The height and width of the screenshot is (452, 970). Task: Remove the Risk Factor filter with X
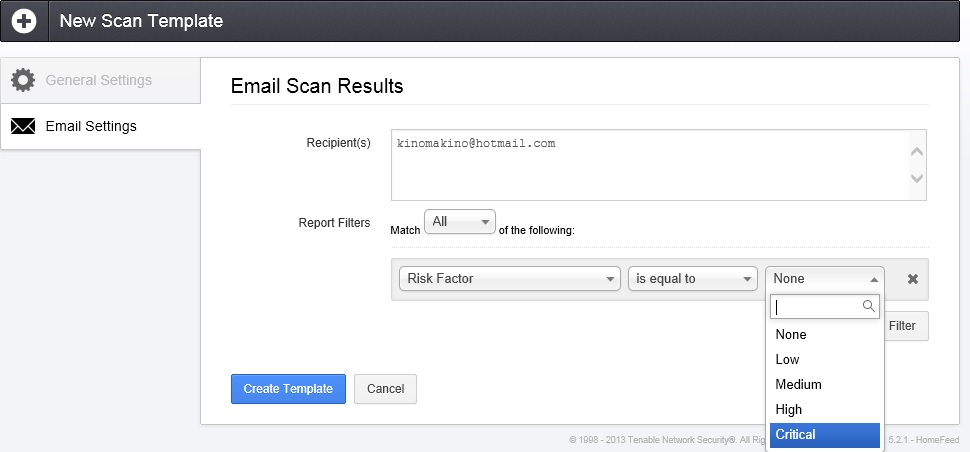click(912, 279)
